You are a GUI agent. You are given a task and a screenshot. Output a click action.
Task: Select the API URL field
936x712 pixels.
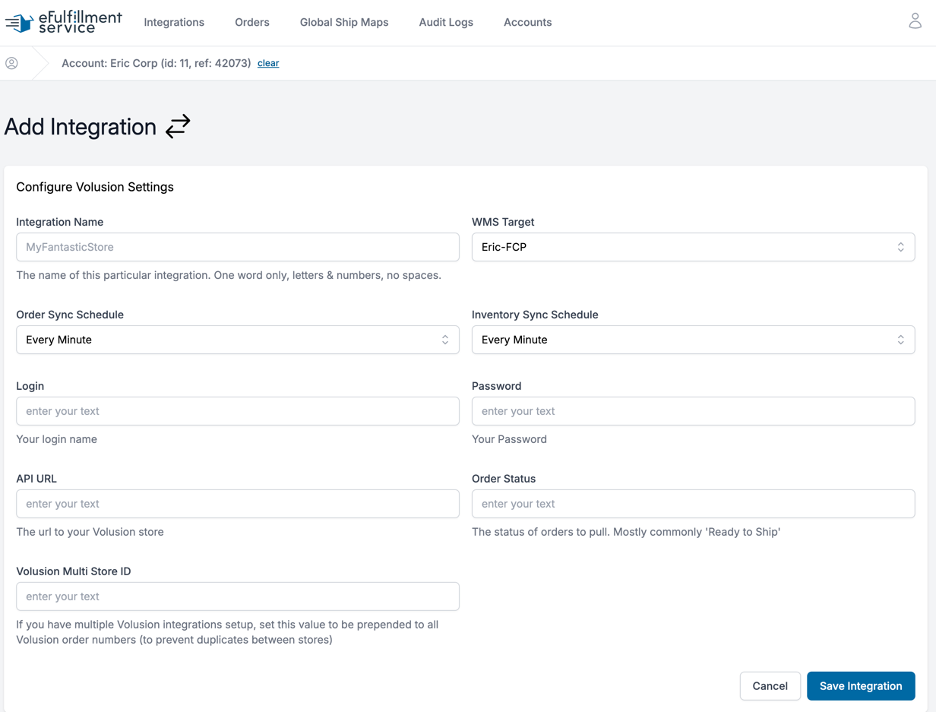238,504
